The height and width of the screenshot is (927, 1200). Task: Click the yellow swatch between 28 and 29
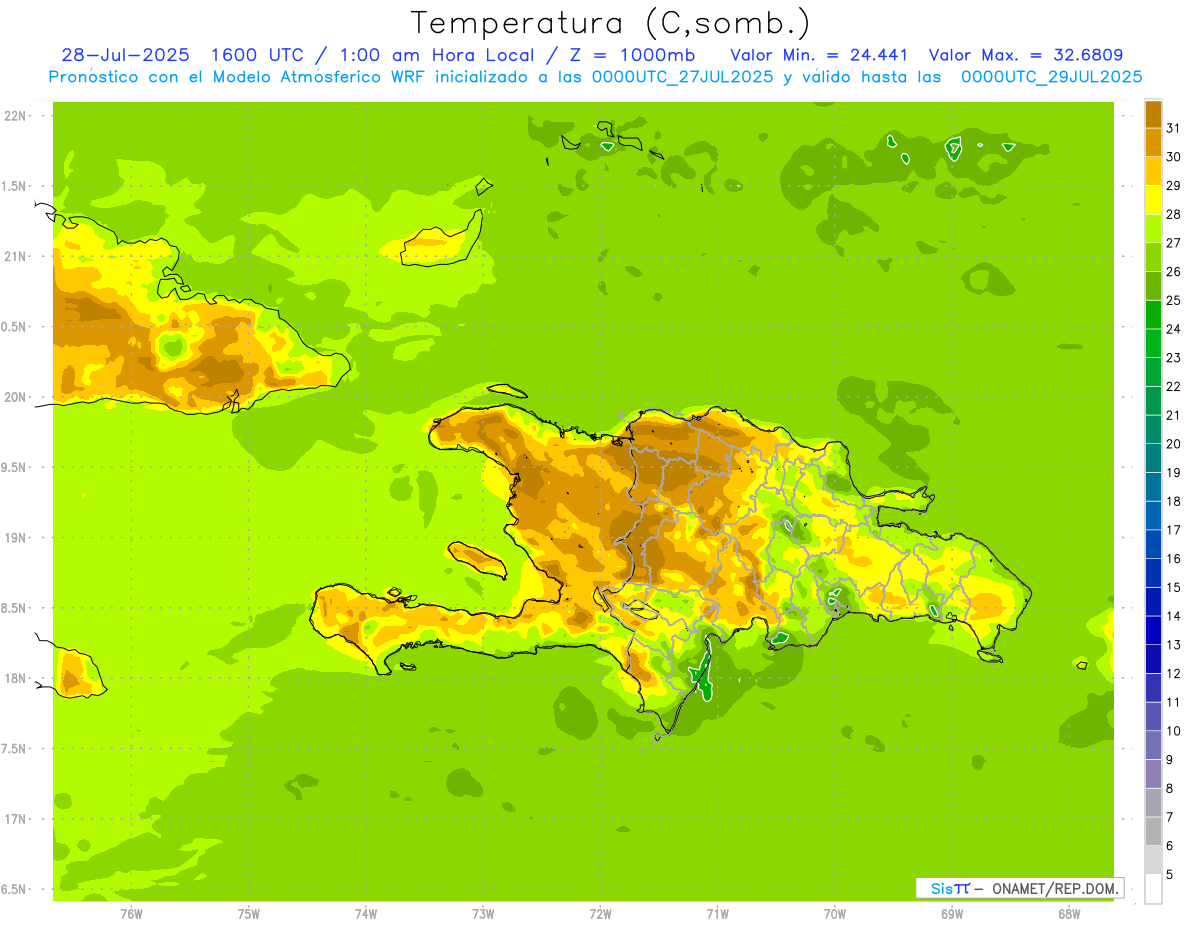click(x=1153, y=200)
